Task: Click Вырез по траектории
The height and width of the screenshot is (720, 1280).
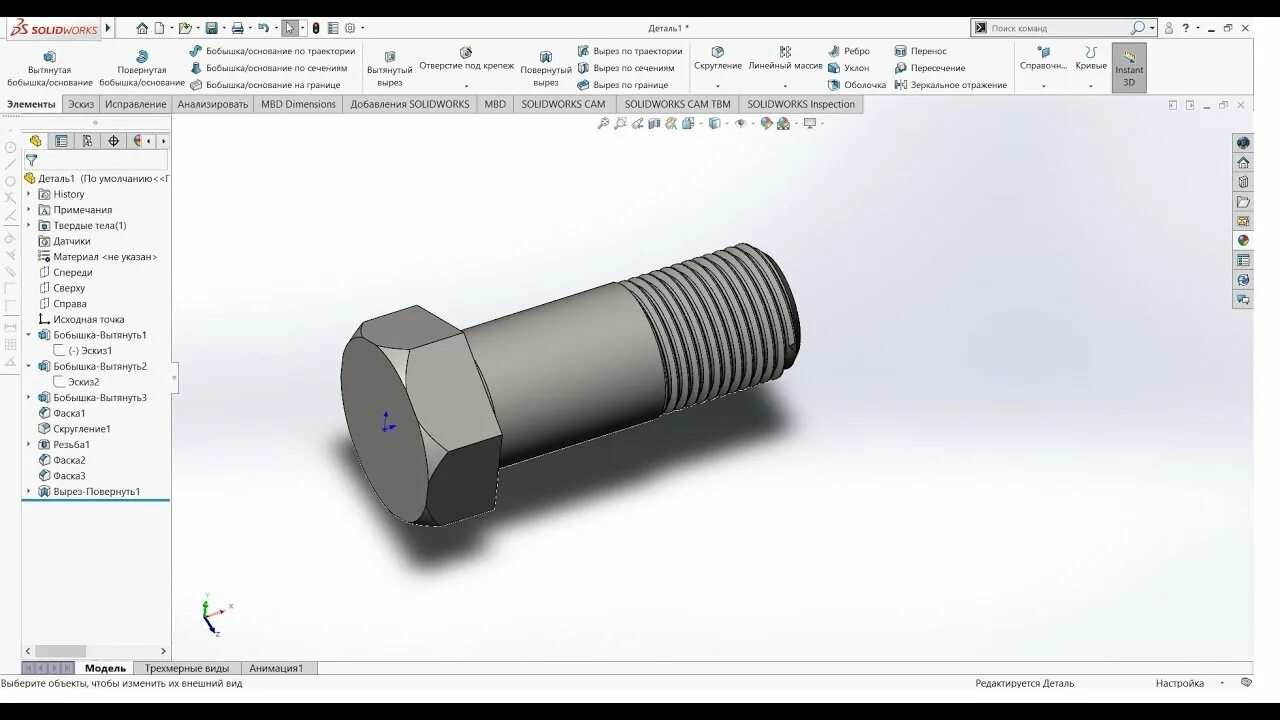Action: 630,51
